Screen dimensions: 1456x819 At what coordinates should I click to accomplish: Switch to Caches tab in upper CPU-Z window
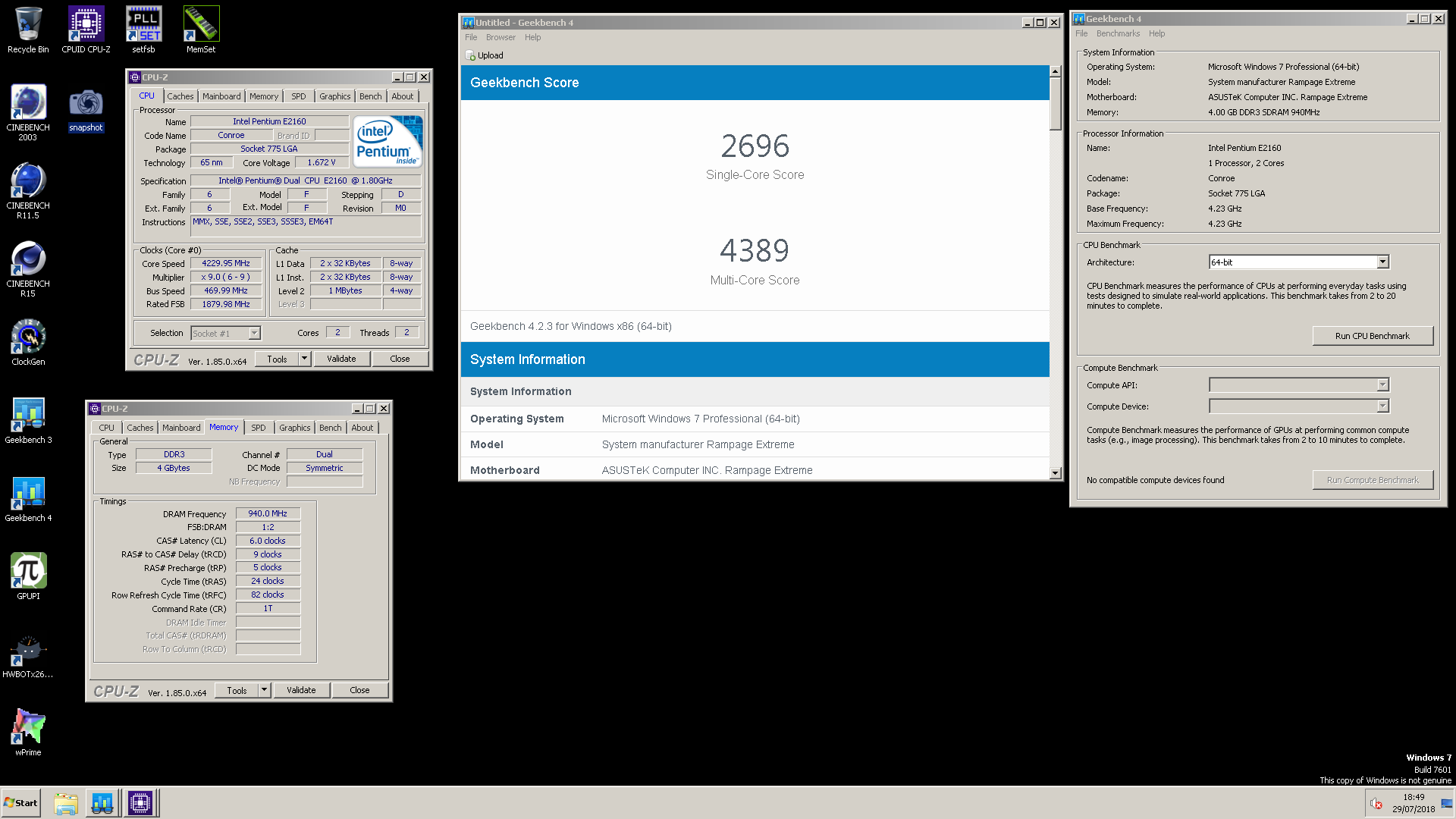click(x=180, y=96)
